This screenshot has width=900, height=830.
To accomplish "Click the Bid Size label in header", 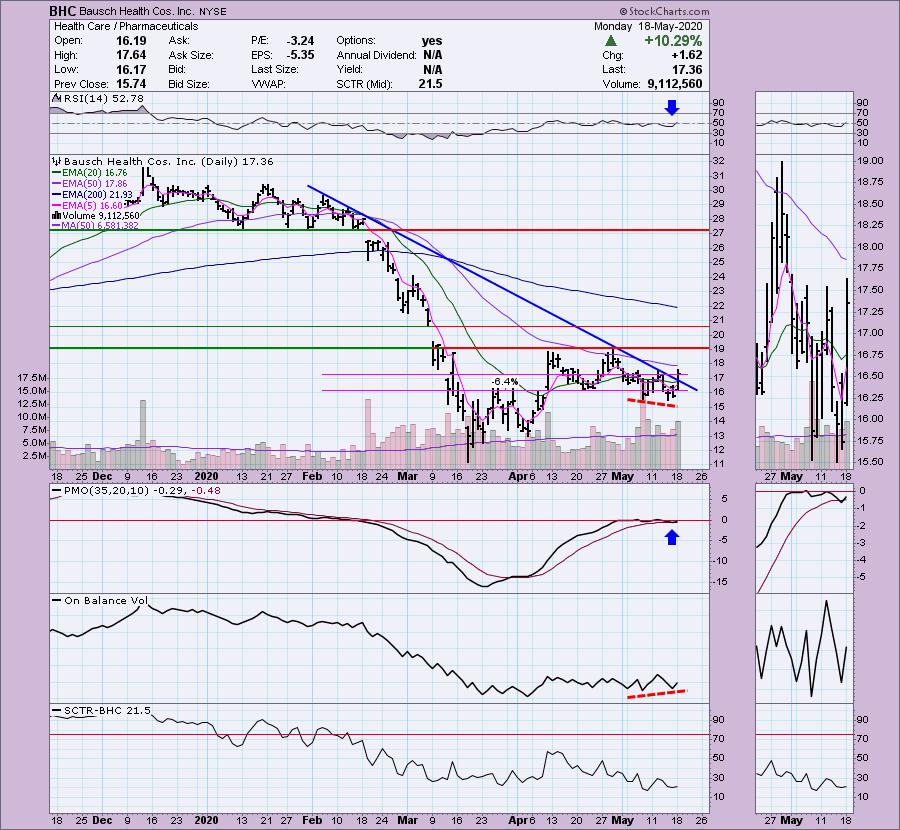I will click(191, 84).
